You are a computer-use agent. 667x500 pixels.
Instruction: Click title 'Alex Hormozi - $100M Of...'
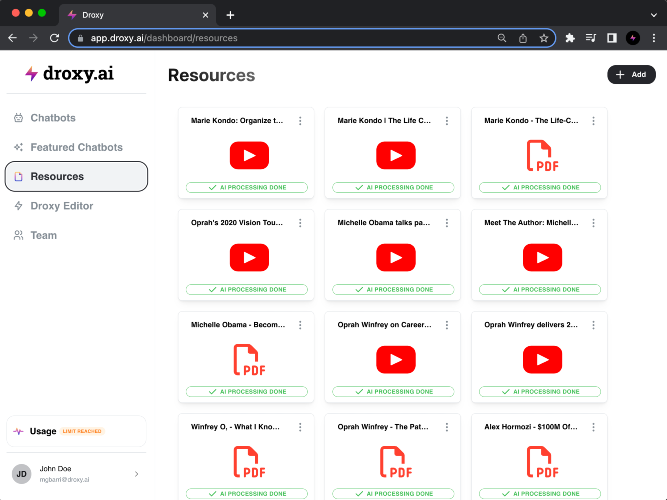point(531,427)
